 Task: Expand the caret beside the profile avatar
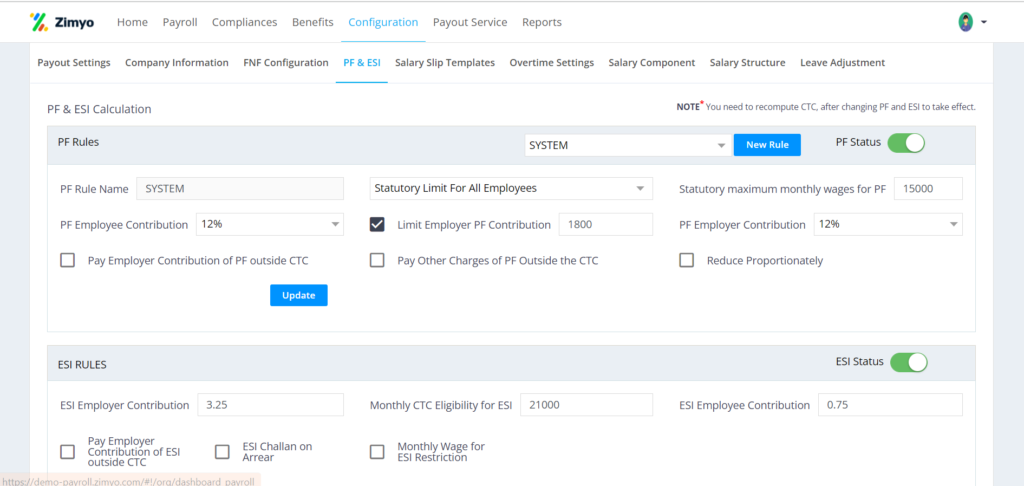pyautogui.click(x=984, y=22)
